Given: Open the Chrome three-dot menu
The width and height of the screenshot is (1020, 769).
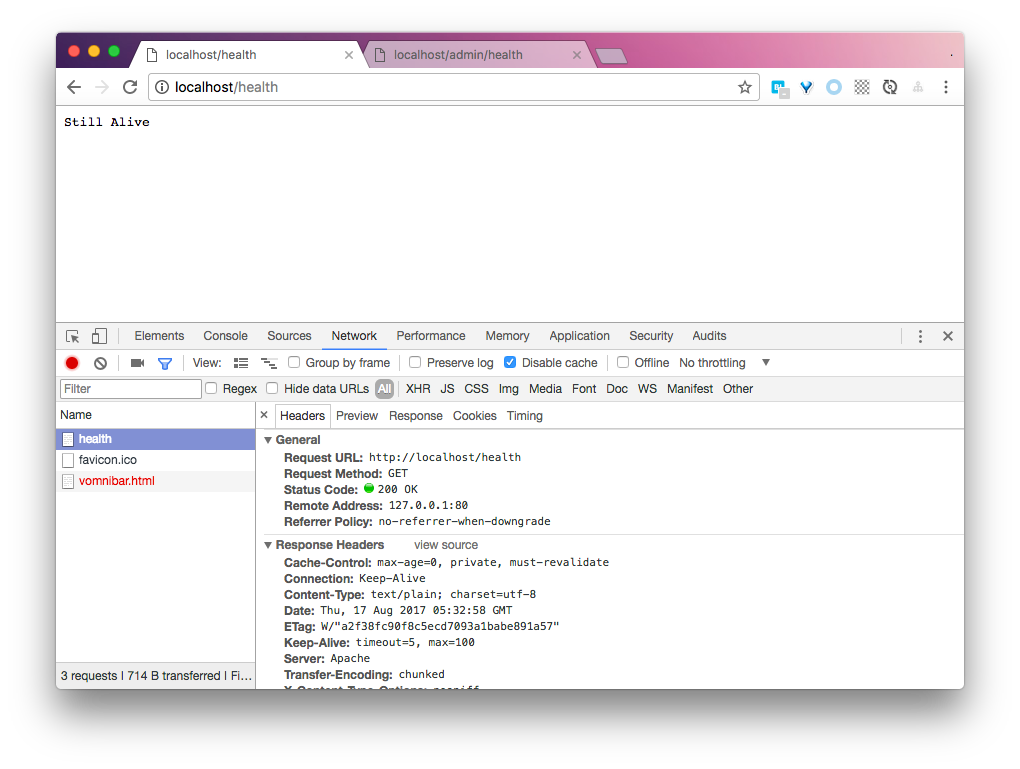Looking at the screenshot, I should [946, 87].
